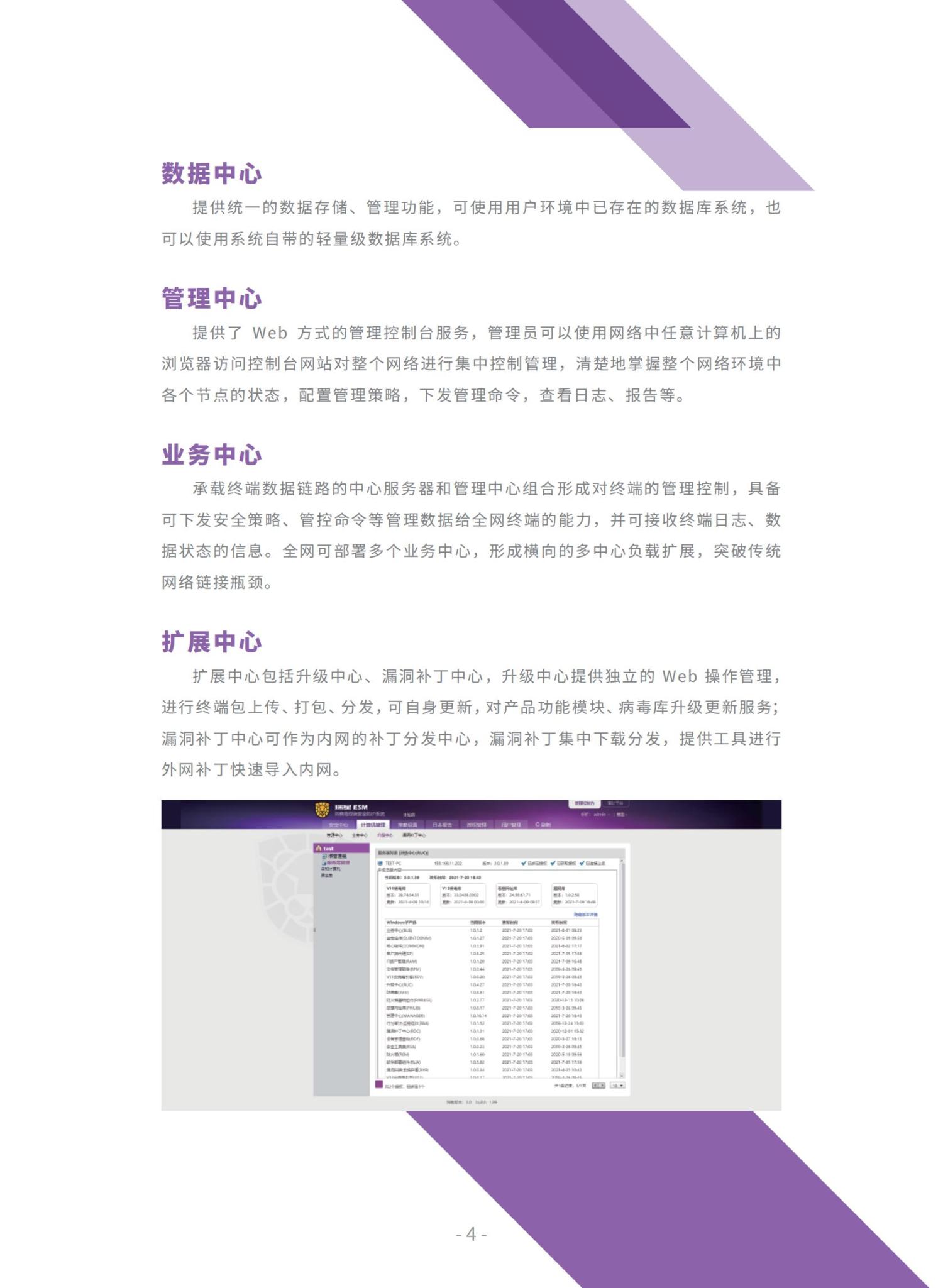Click the 193.168.11.202 address of TEST-PC
Image resolution: width=943 pixels, height=1288 pixels.
click(448, 863)
